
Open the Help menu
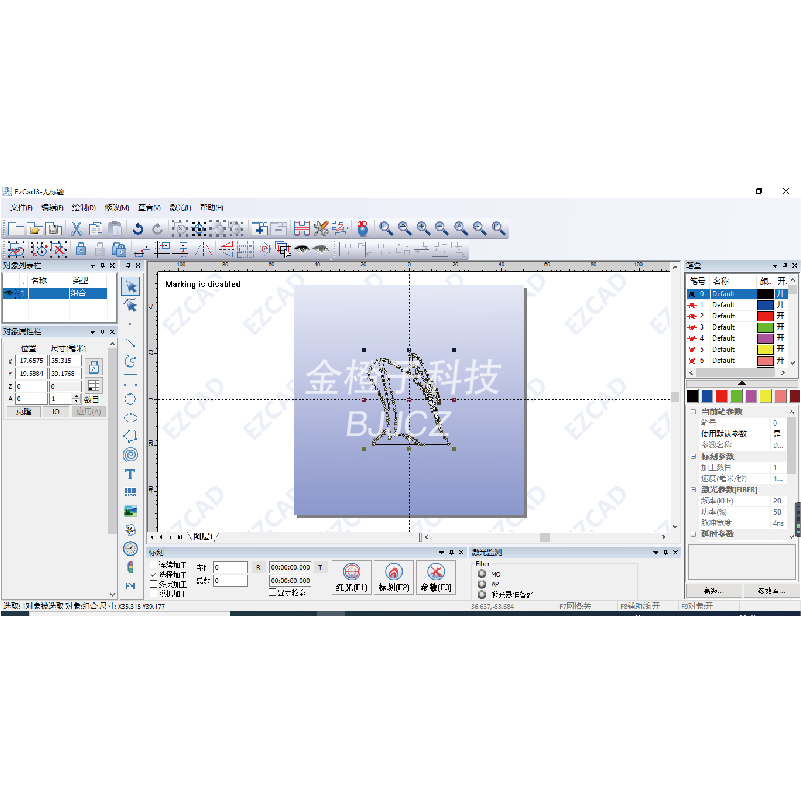211,207
